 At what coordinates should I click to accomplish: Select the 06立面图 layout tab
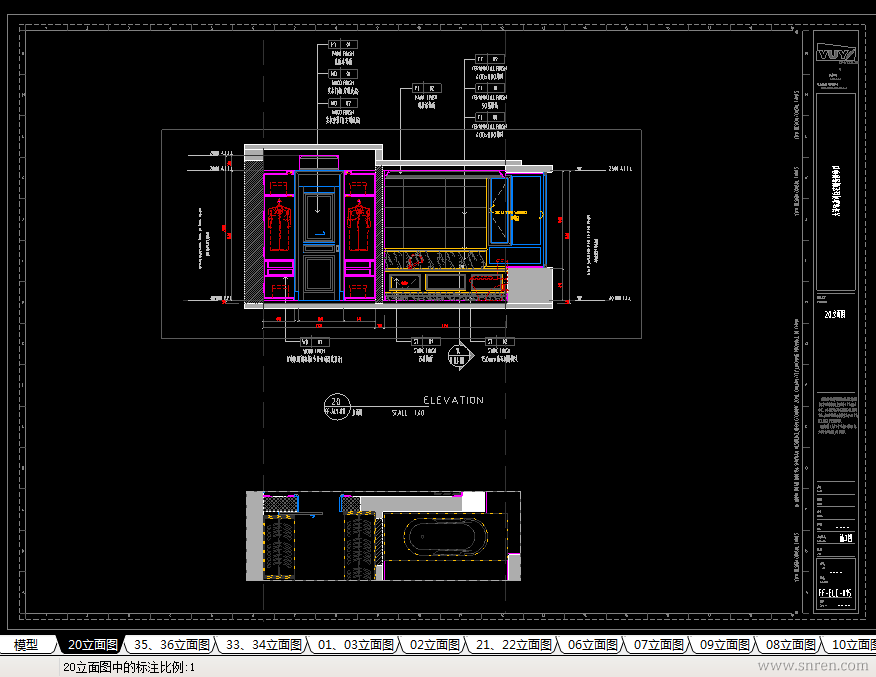tap(592, 645)
